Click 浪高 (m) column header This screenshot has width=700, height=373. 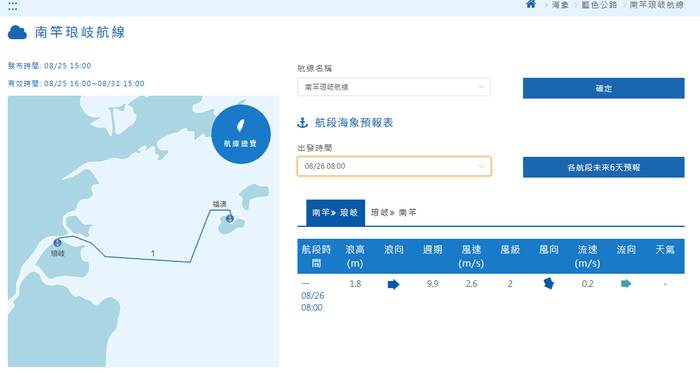(355, 256)
